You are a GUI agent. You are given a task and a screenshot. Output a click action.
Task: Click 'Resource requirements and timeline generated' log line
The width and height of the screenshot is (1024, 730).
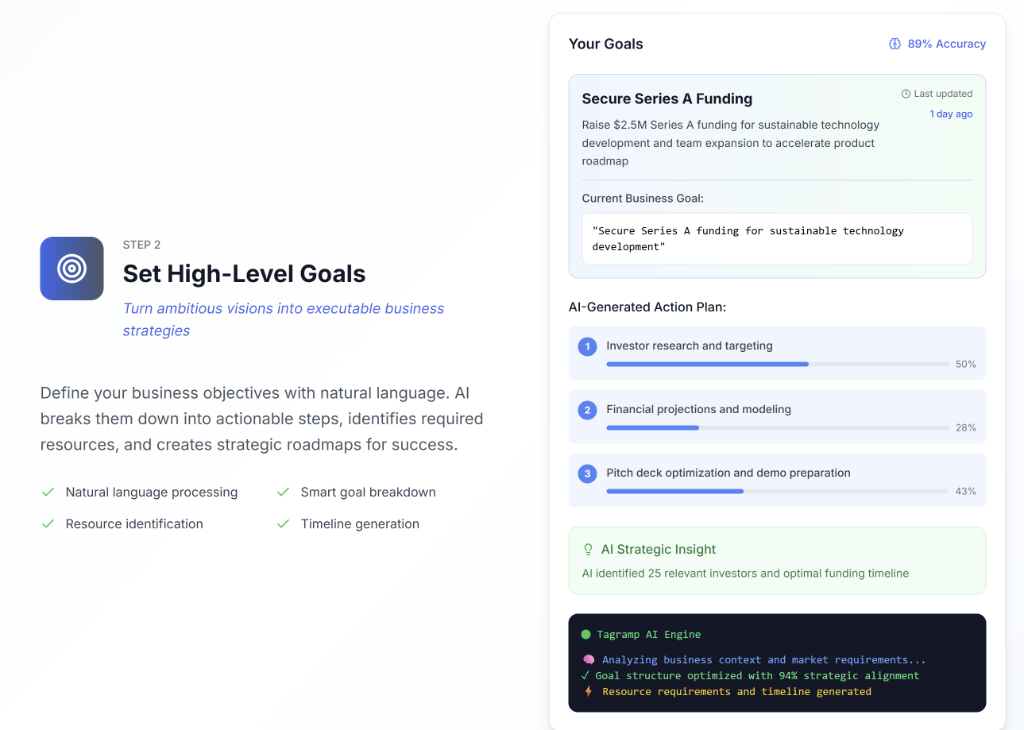(737, 691)
